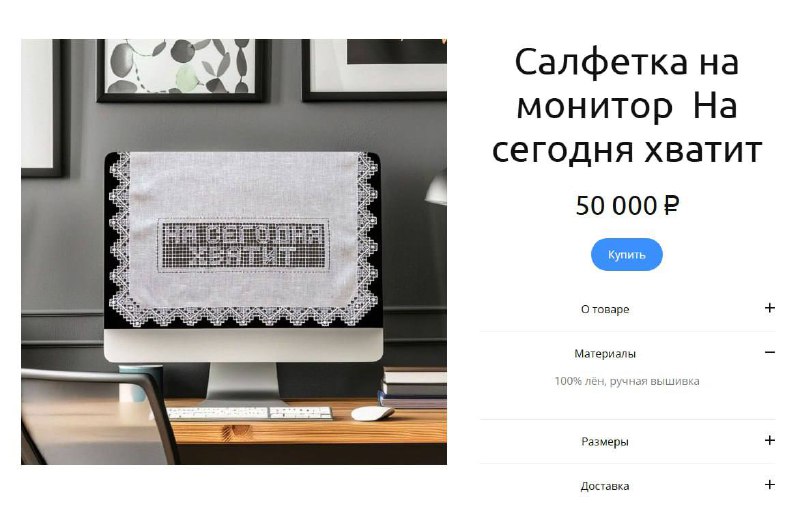Open the Доставка section label
This screenshot has height=520, width=800.
[605, 486]
